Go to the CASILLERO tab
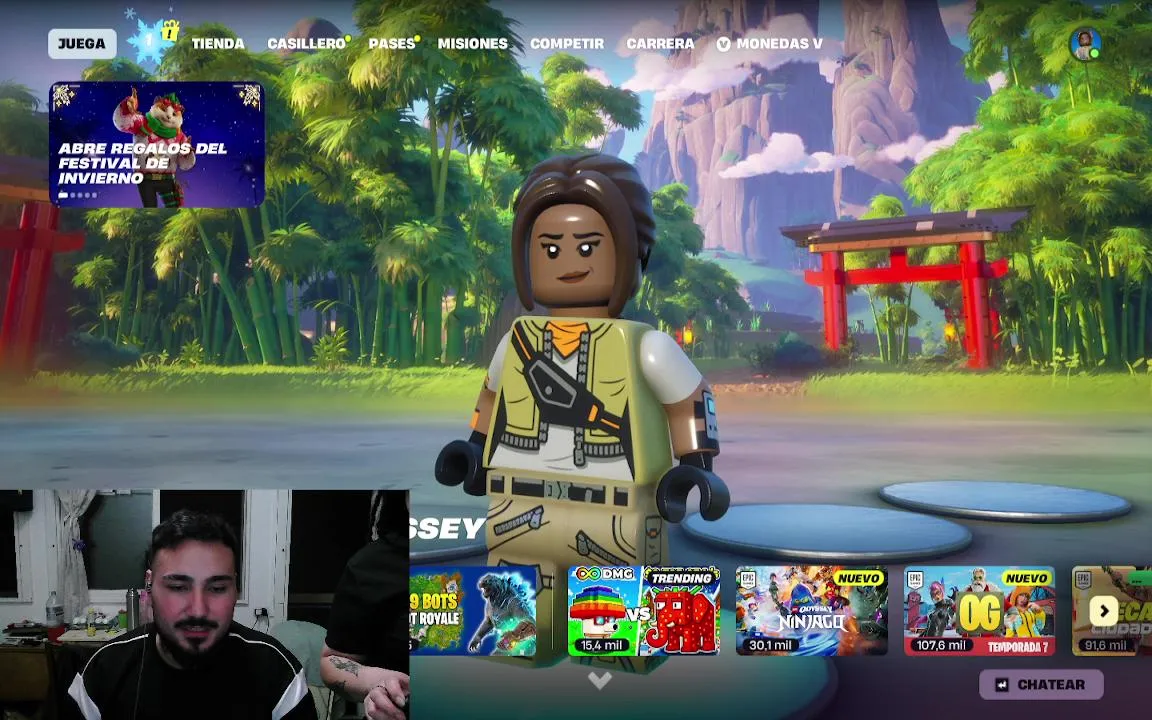Viewport: 1152px width, 720px height. coord(308,43)
